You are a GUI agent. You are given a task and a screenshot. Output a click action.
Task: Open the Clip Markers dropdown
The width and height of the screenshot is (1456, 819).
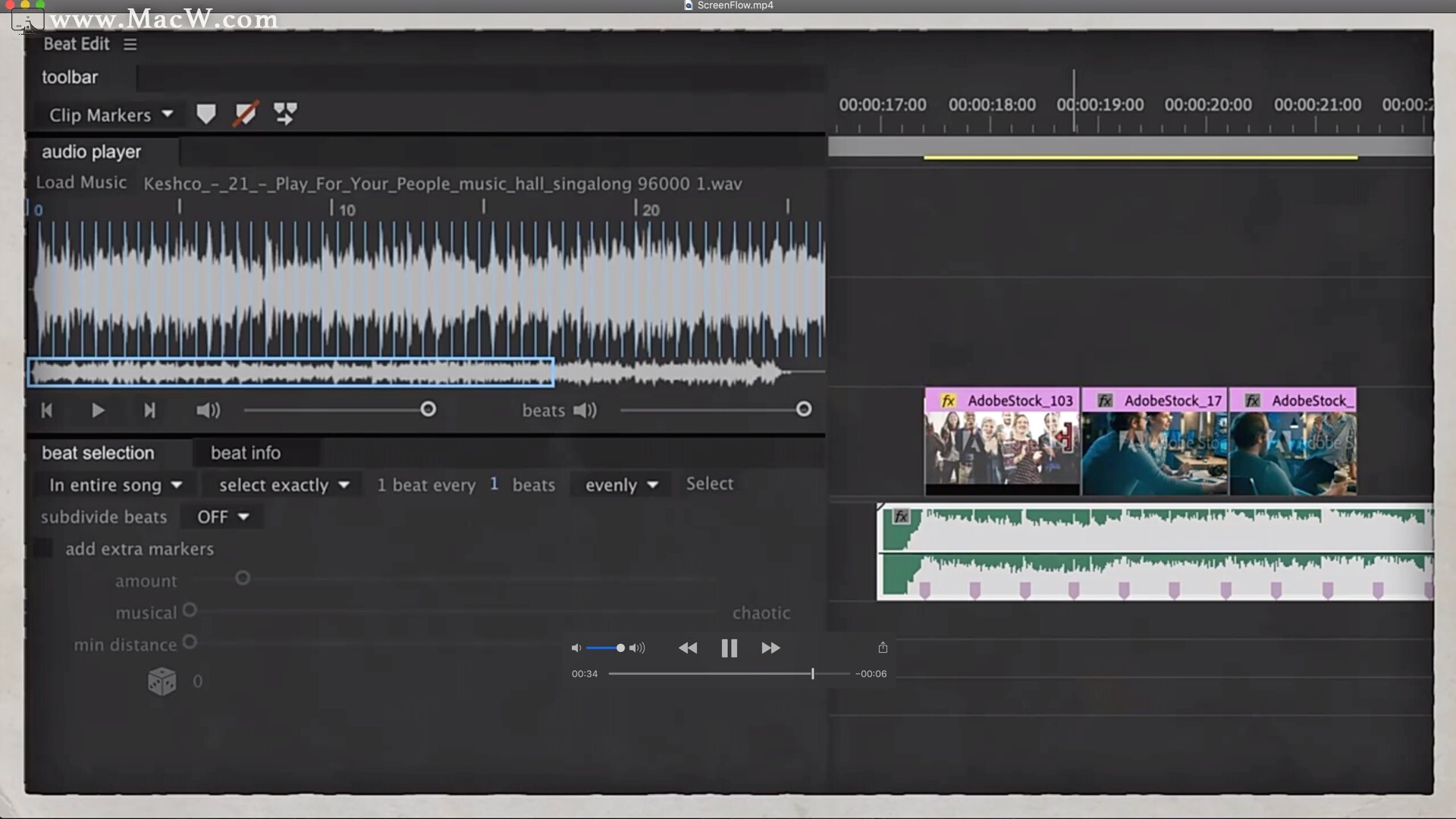pos(111,115)
